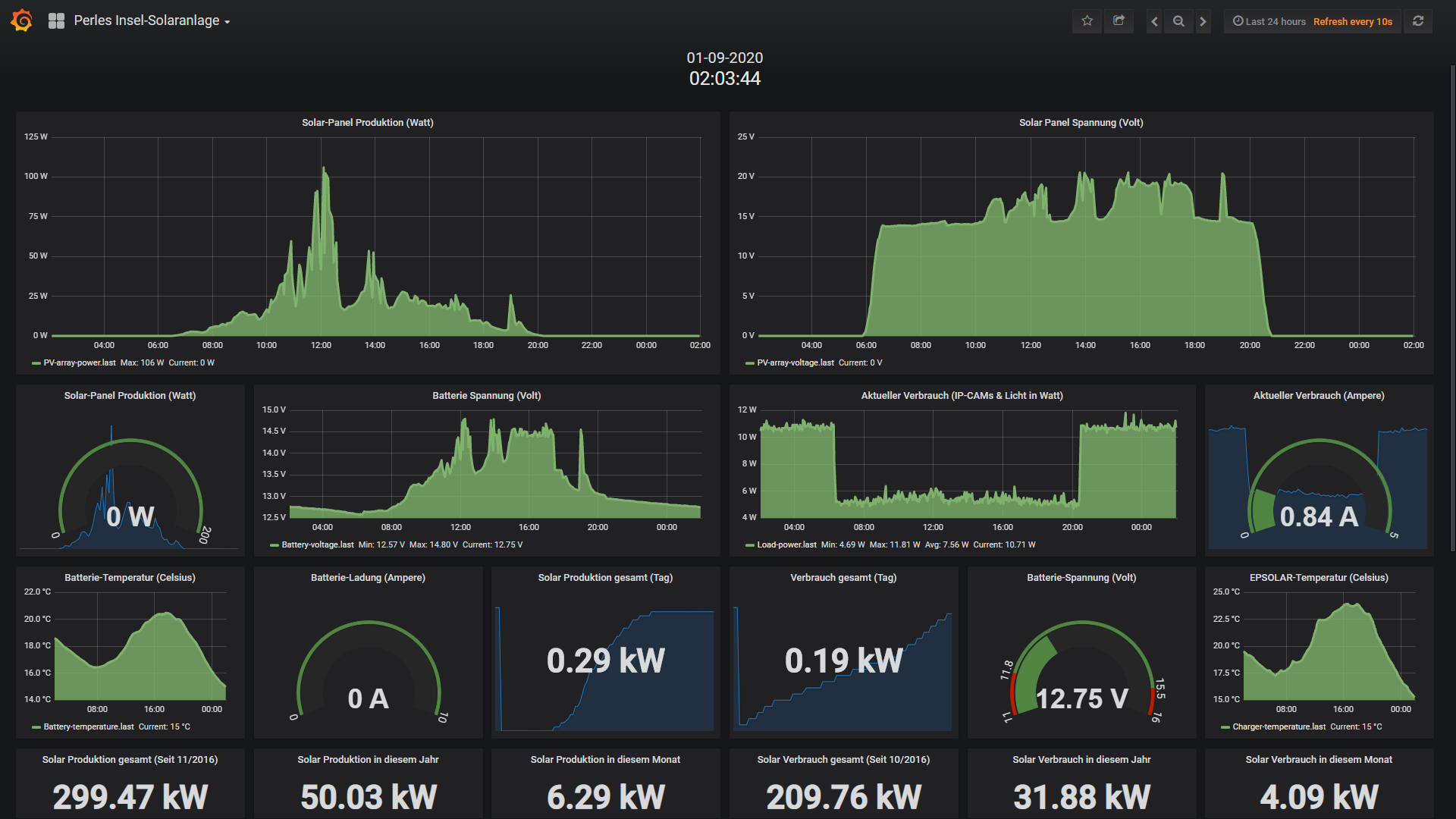Viewport: 1456px width, 819px height.
Task: Click the share dashboard icon
Action: 1119,21
